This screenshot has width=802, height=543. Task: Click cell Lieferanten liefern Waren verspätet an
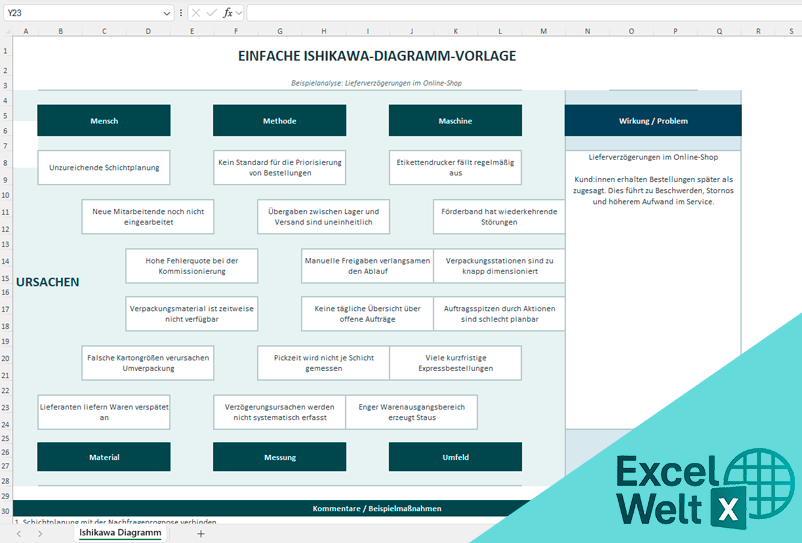(104, 412)
